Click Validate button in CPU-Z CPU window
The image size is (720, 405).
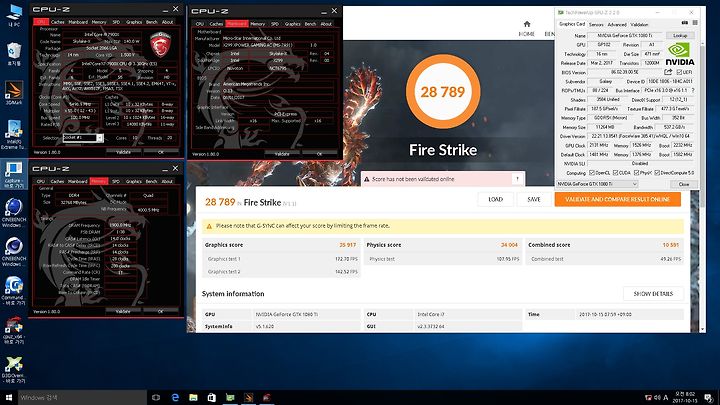[123, 152]
